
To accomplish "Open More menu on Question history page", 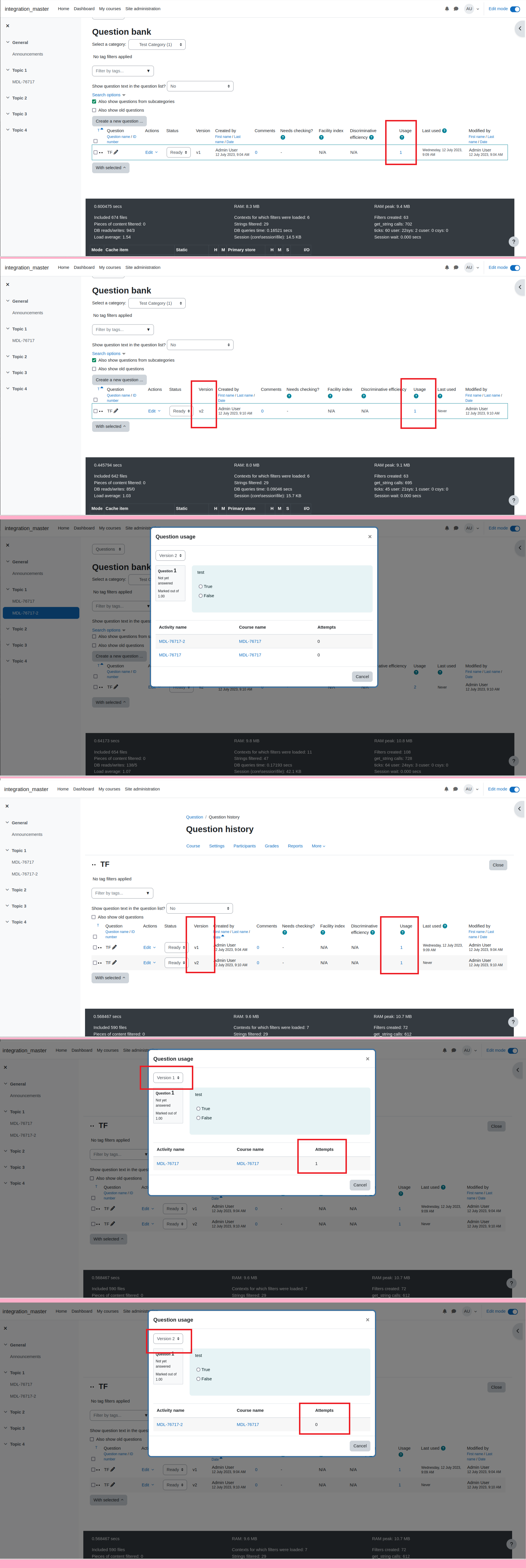I will point(319,846).
